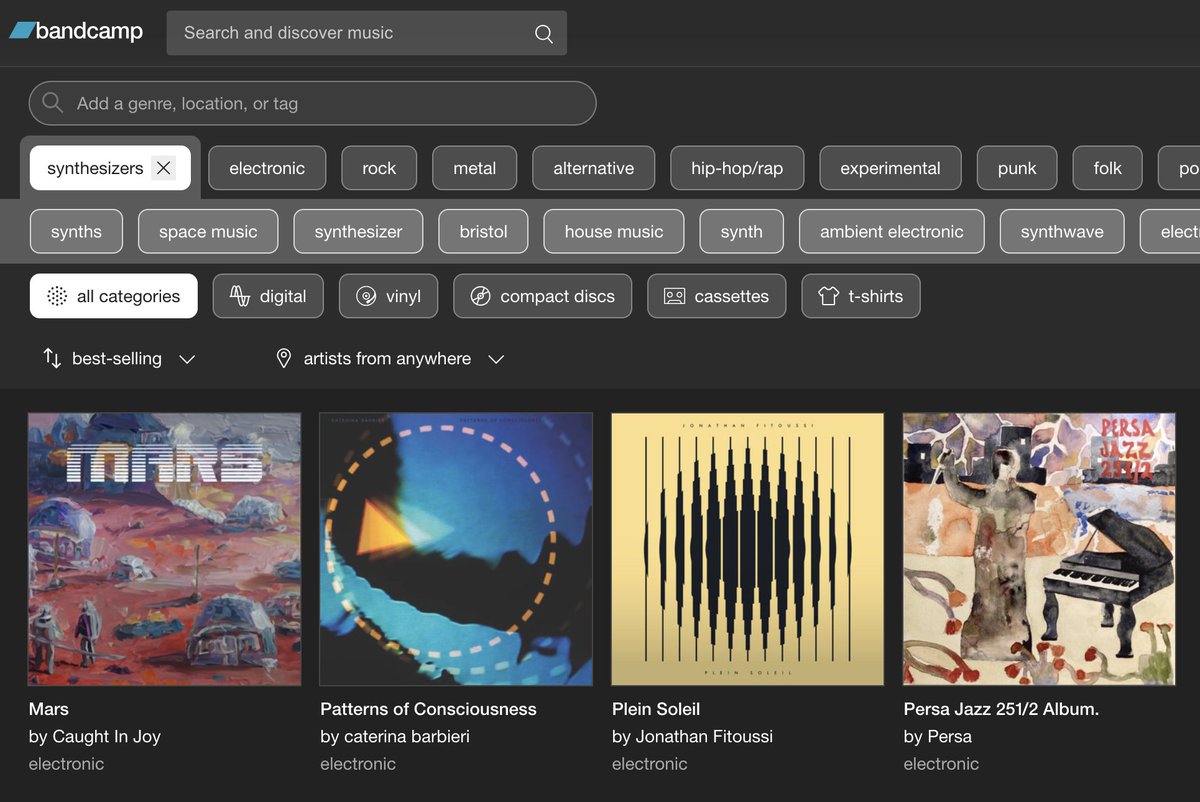Focus the Add a genre, location, or tag field

[x=312, y=103]
